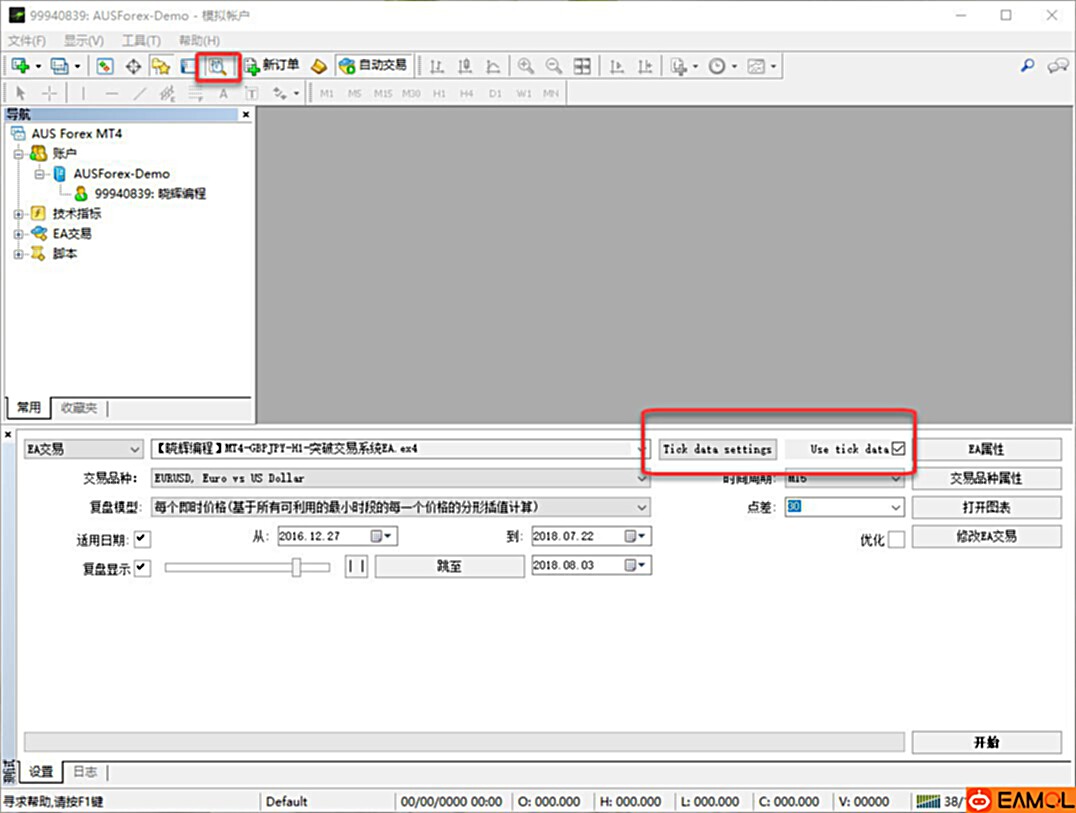Show the Data Window crosshair icon

pos(133,66)
